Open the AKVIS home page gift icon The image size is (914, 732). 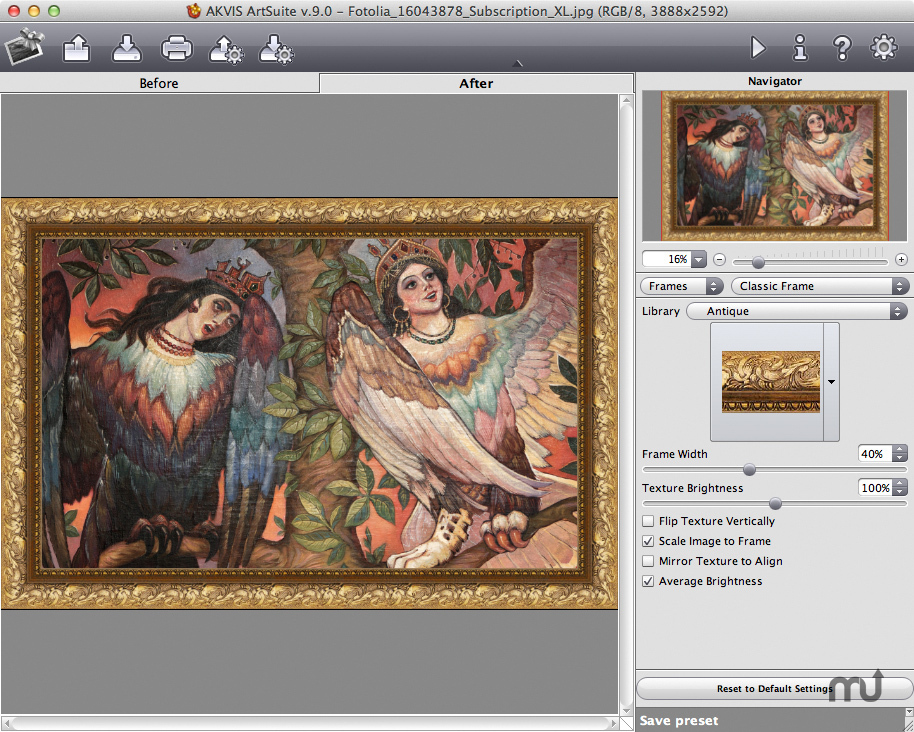[x=24, y=47]
